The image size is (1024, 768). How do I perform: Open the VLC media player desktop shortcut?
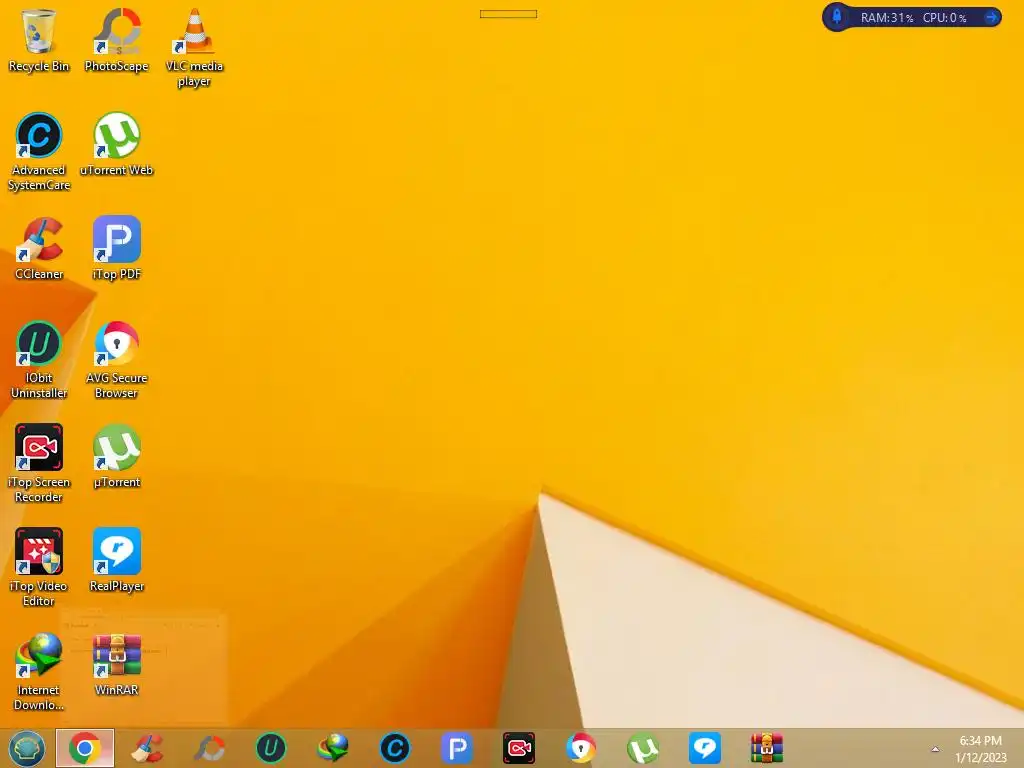194,48
